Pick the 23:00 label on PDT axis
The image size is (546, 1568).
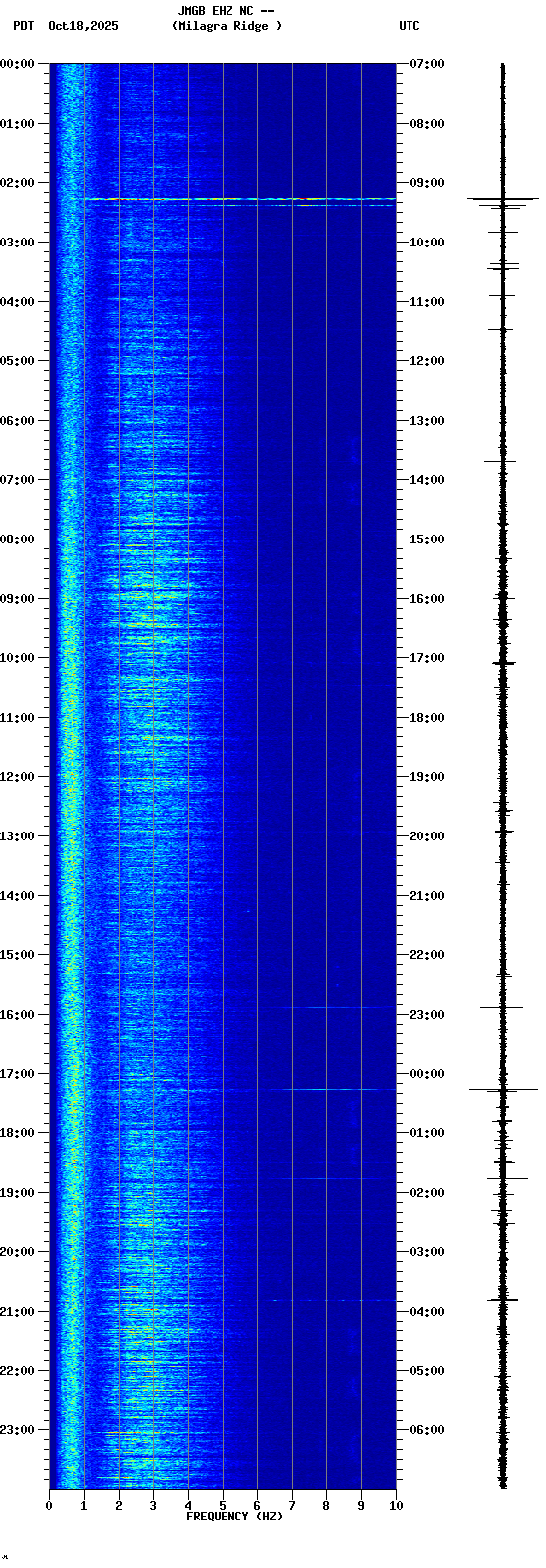(x=17, y=1430)
